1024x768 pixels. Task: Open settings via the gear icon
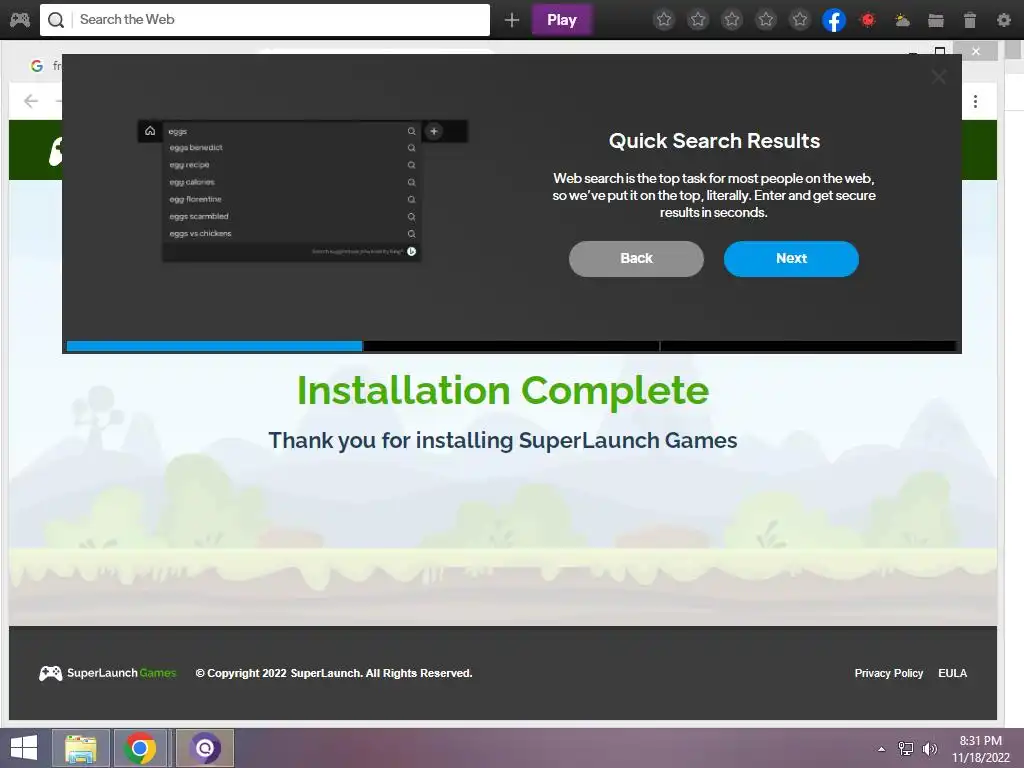point(1004,20)
